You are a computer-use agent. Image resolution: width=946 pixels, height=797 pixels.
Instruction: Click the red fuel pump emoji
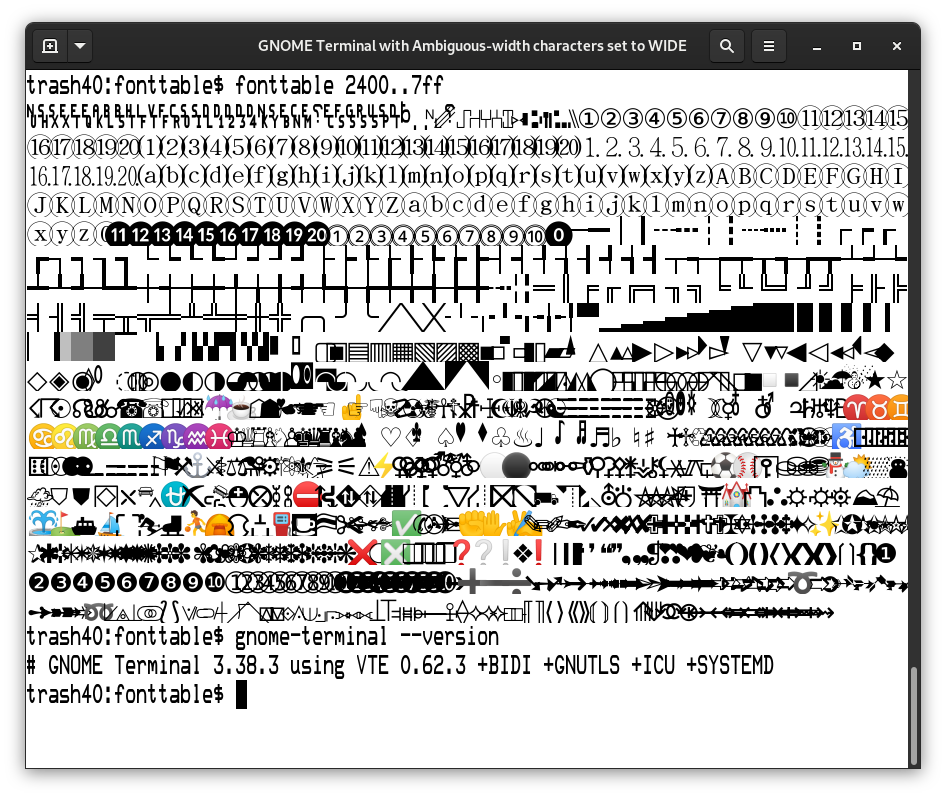280,523
